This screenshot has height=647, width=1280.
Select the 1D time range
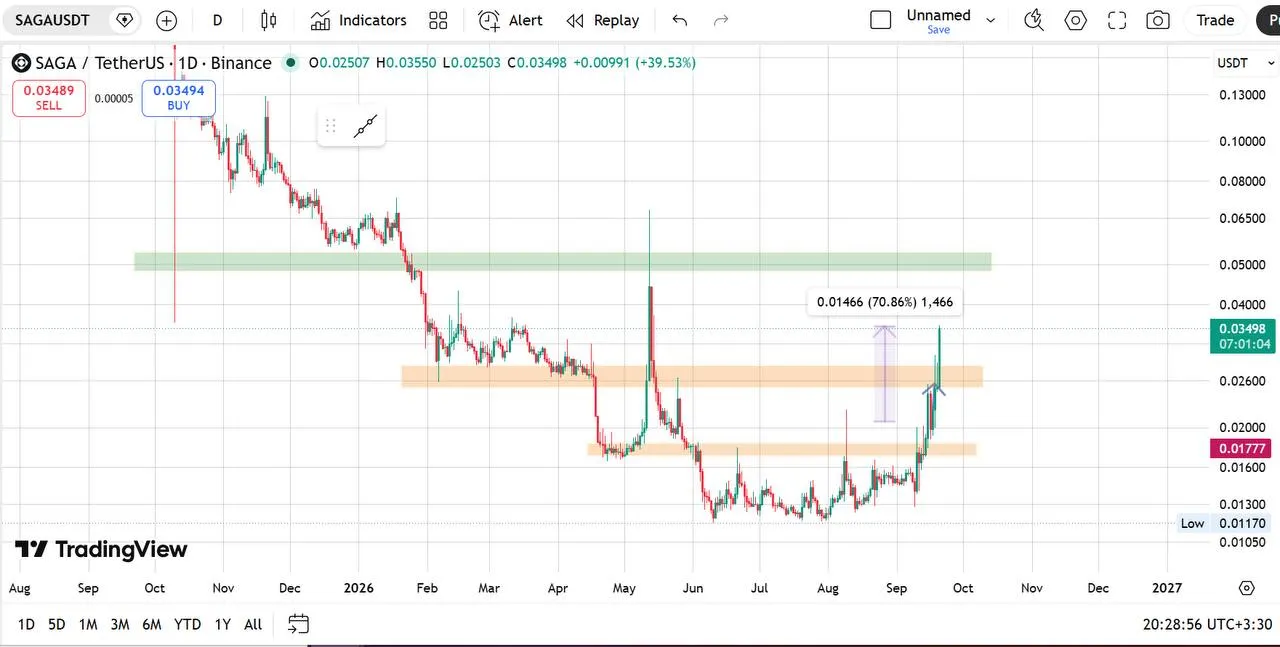point(26,624)
